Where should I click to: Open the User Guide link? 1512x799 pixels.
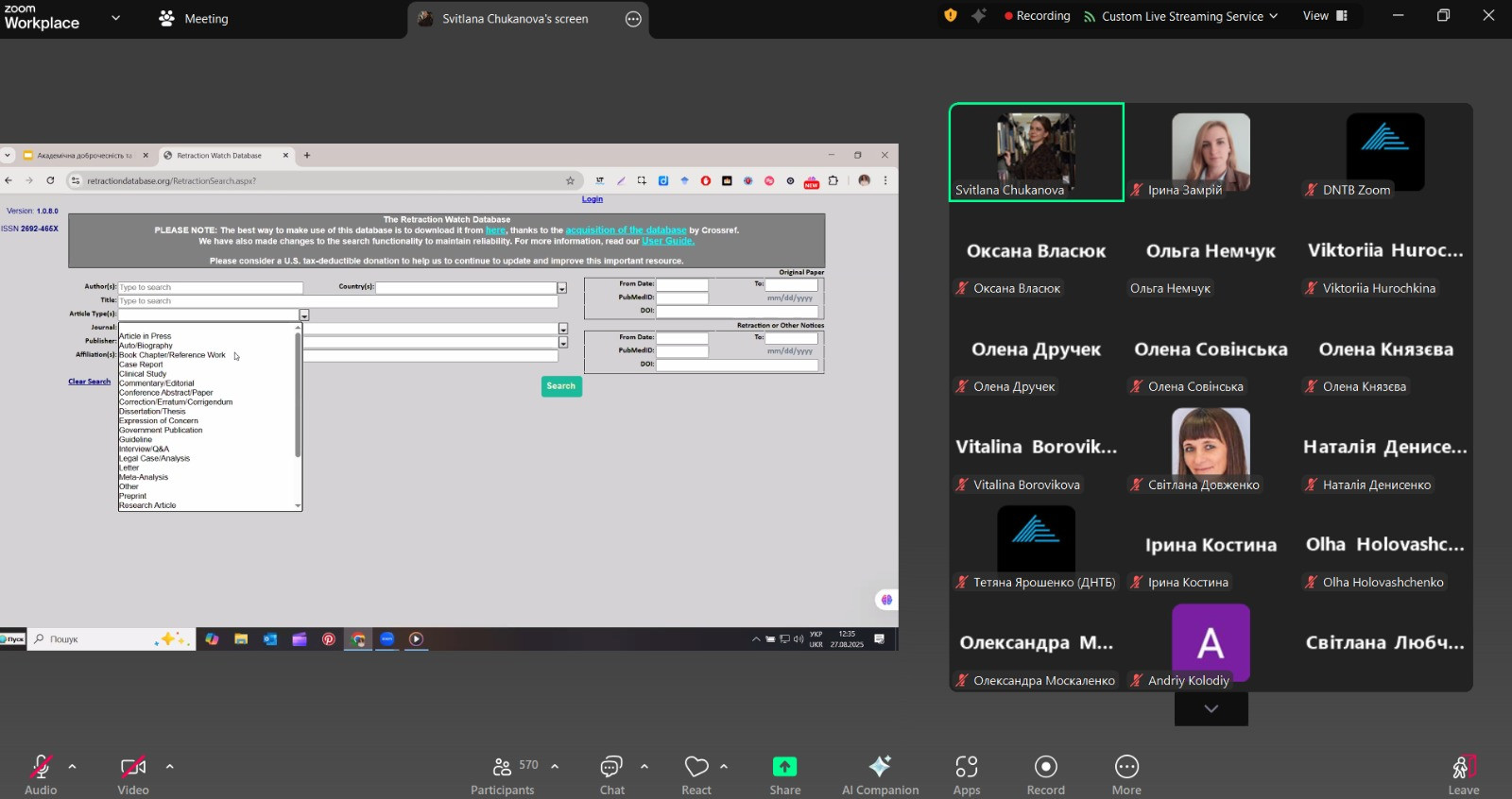click(668, 241)
